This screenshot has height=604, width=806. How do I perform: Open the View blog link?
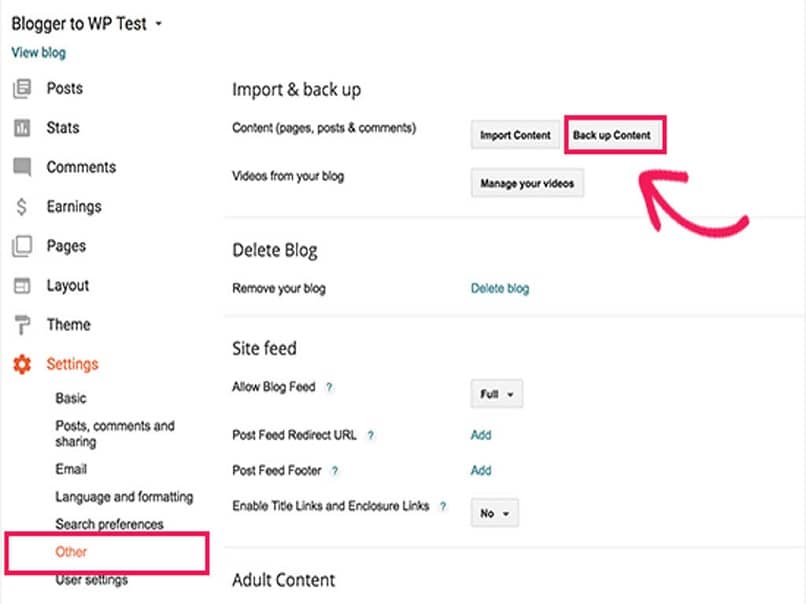(39, 53)
